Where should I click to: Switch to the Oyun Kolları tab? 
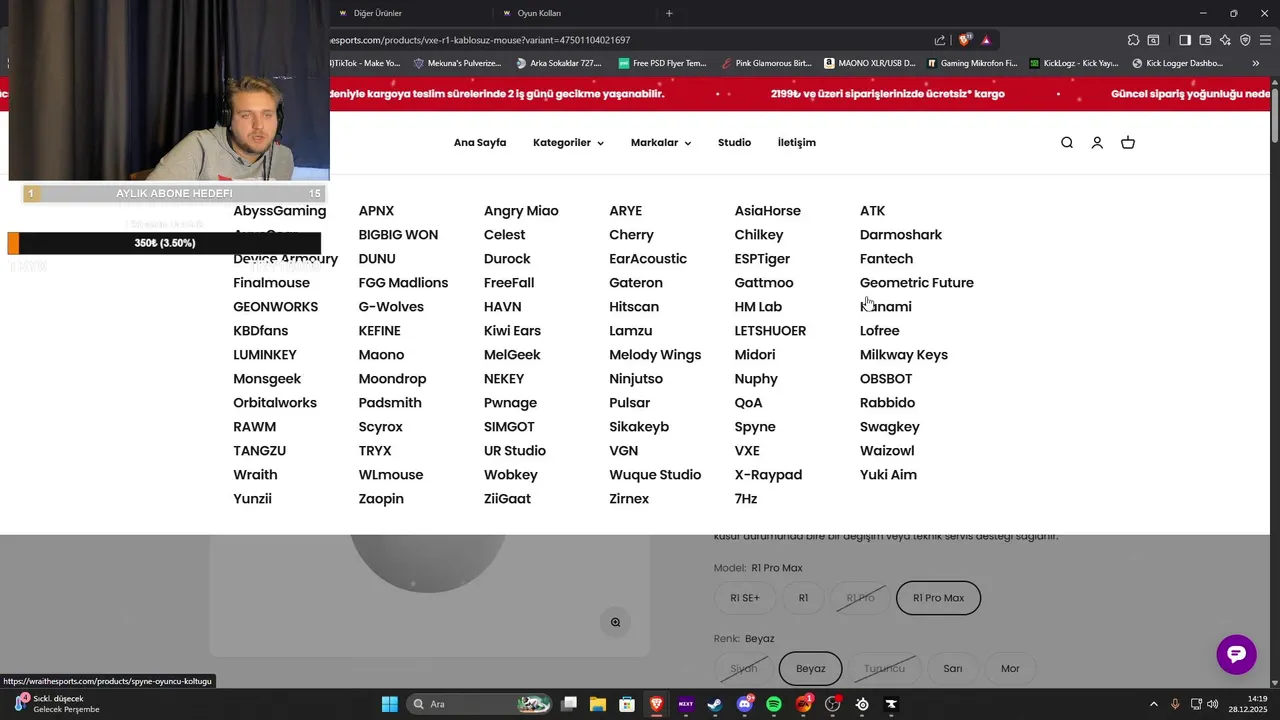point(575,13)
